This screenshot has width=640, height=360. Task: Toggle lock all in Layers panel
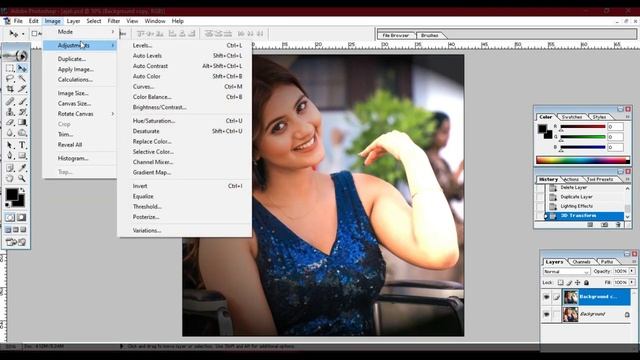point(587,282)
